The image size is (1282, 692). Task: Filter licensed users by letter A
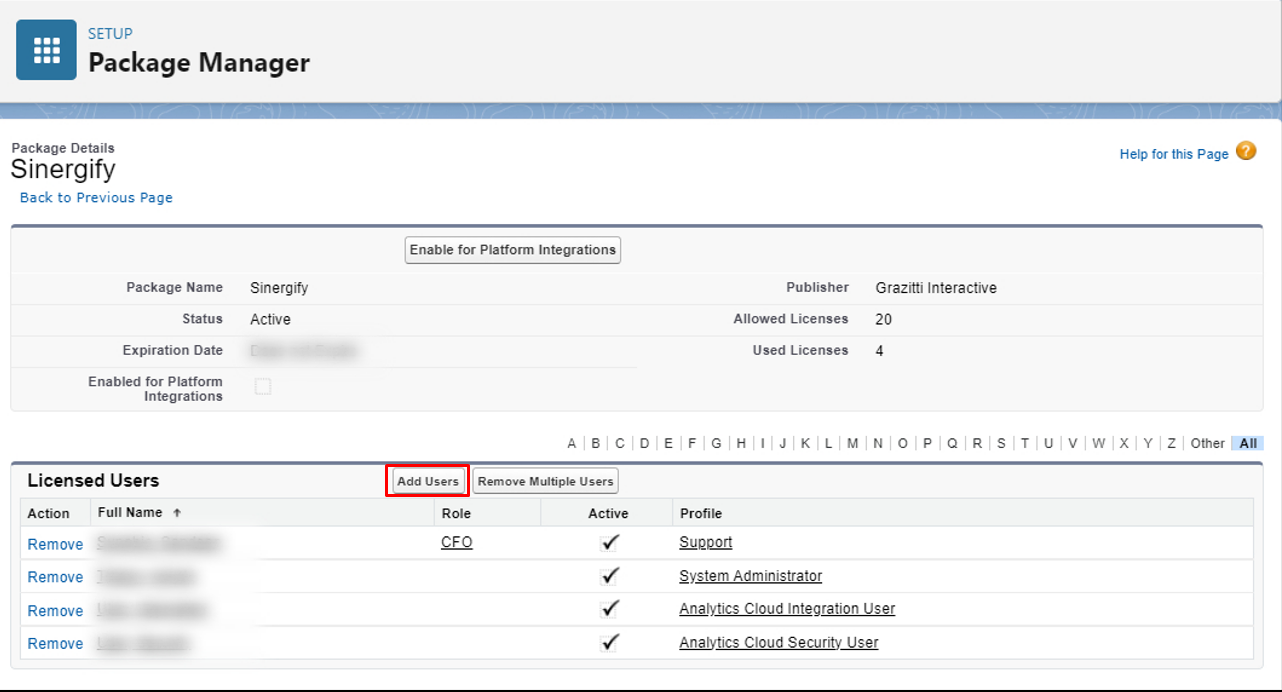572,443
